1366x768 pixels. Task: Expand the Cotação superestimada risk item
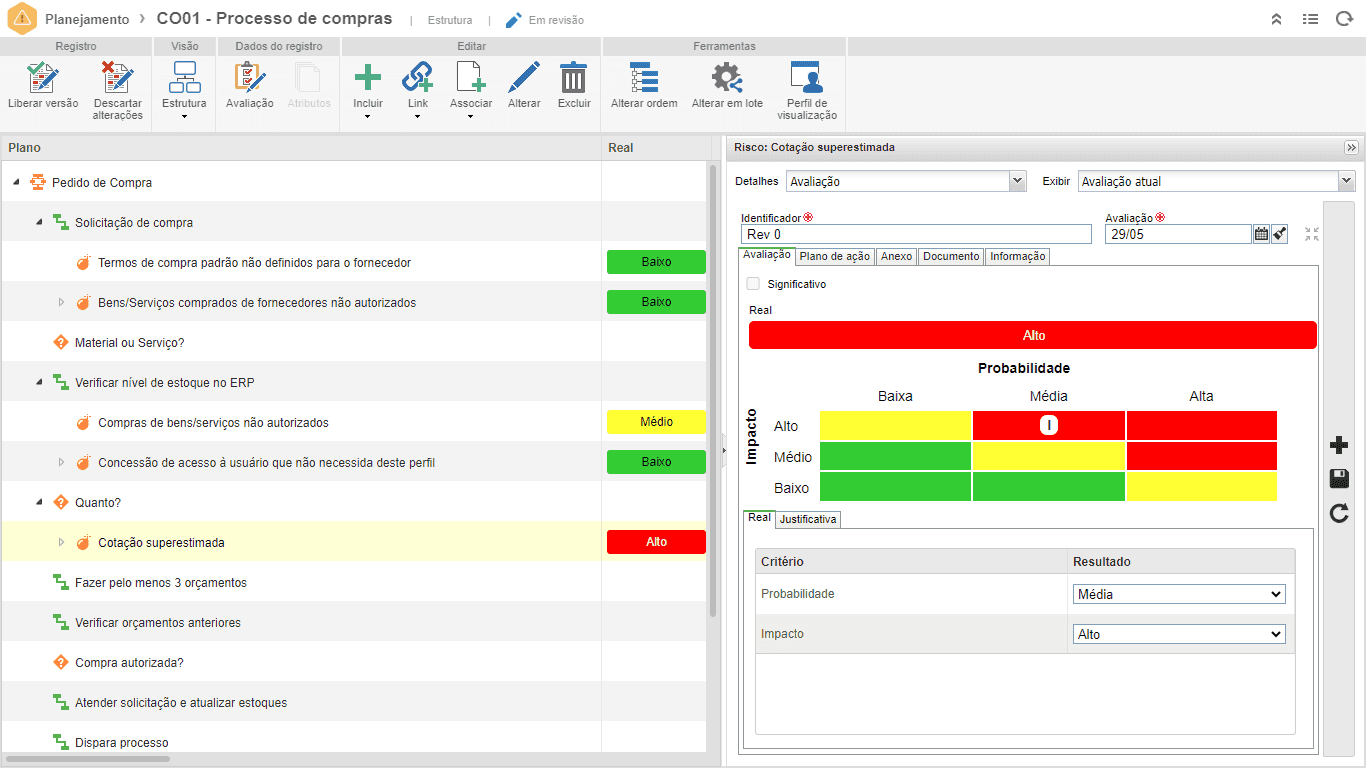click(x=61, y=543)
